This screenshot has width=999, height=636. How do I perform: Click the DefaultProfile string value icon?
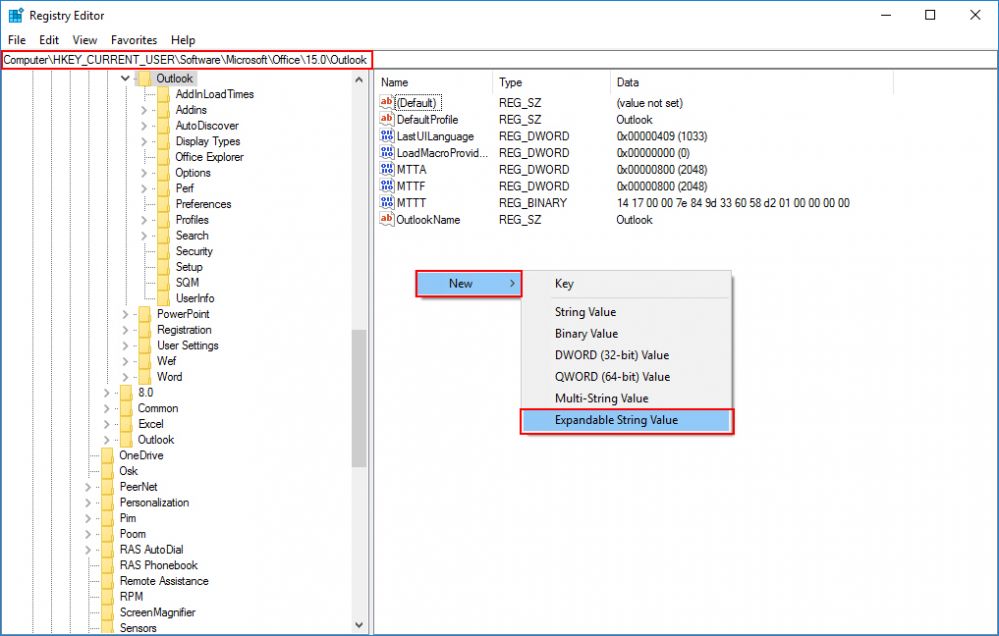(x=386, y=119)
